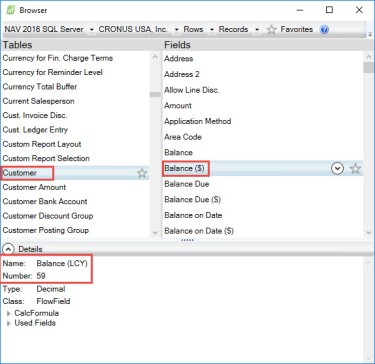Image resolution: width=375 pixels, height=364 pixels.
Task: Click Tables list scroll down arrow
Action: click(155, 232)
